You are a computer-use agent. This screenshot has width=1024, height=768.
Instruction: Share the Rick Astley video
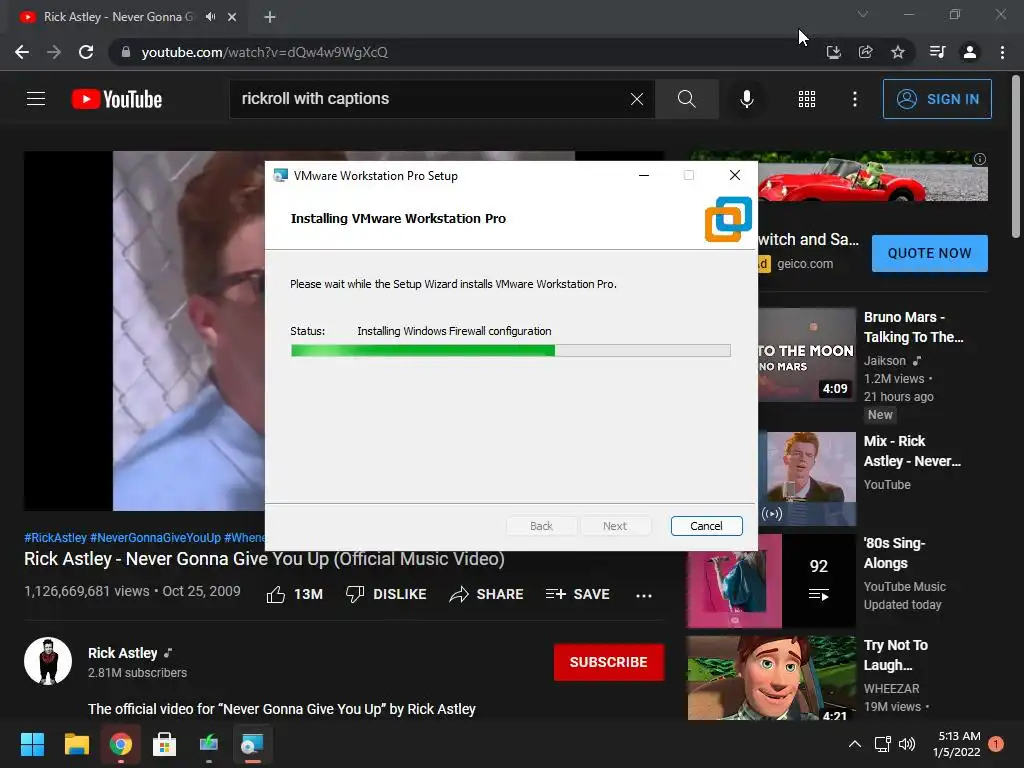487,594
